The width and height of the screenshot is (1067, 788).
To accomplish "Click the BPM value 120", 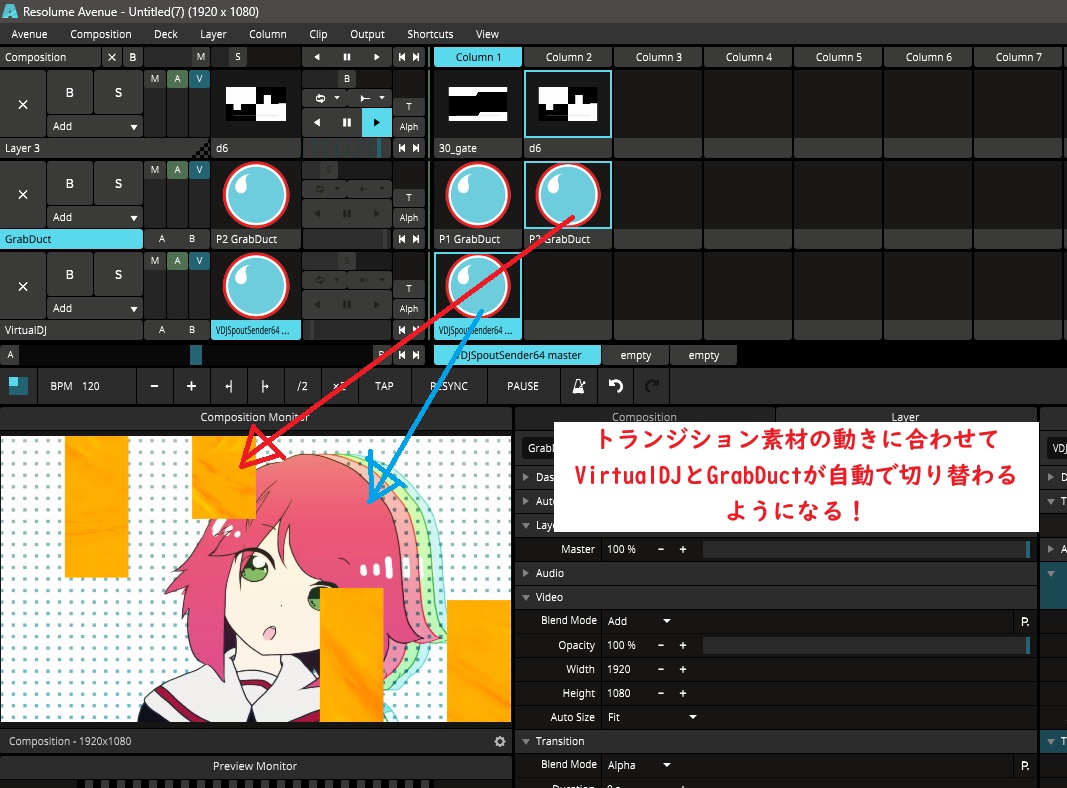I will pos(91,386).
